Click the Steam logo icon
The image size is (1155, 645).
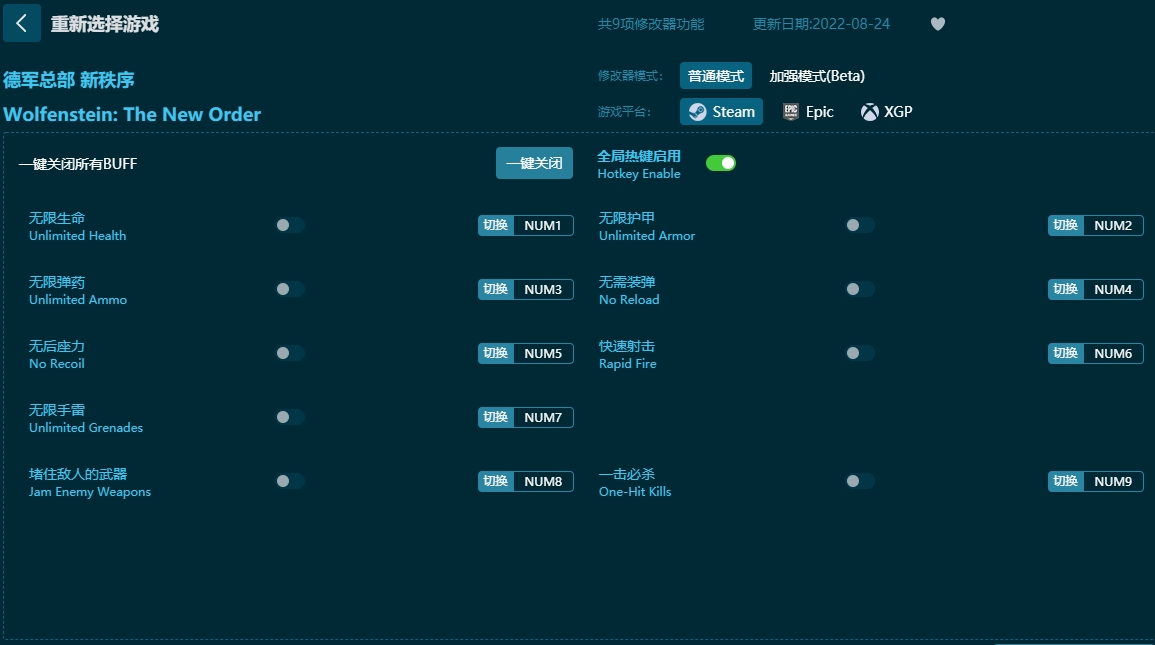697,112
